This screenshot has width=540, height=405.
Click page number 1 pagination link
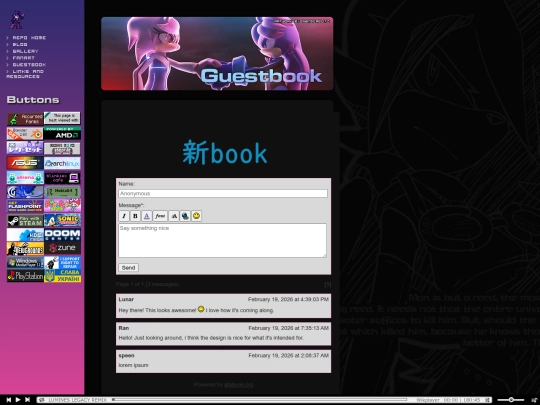click(328, 284)
